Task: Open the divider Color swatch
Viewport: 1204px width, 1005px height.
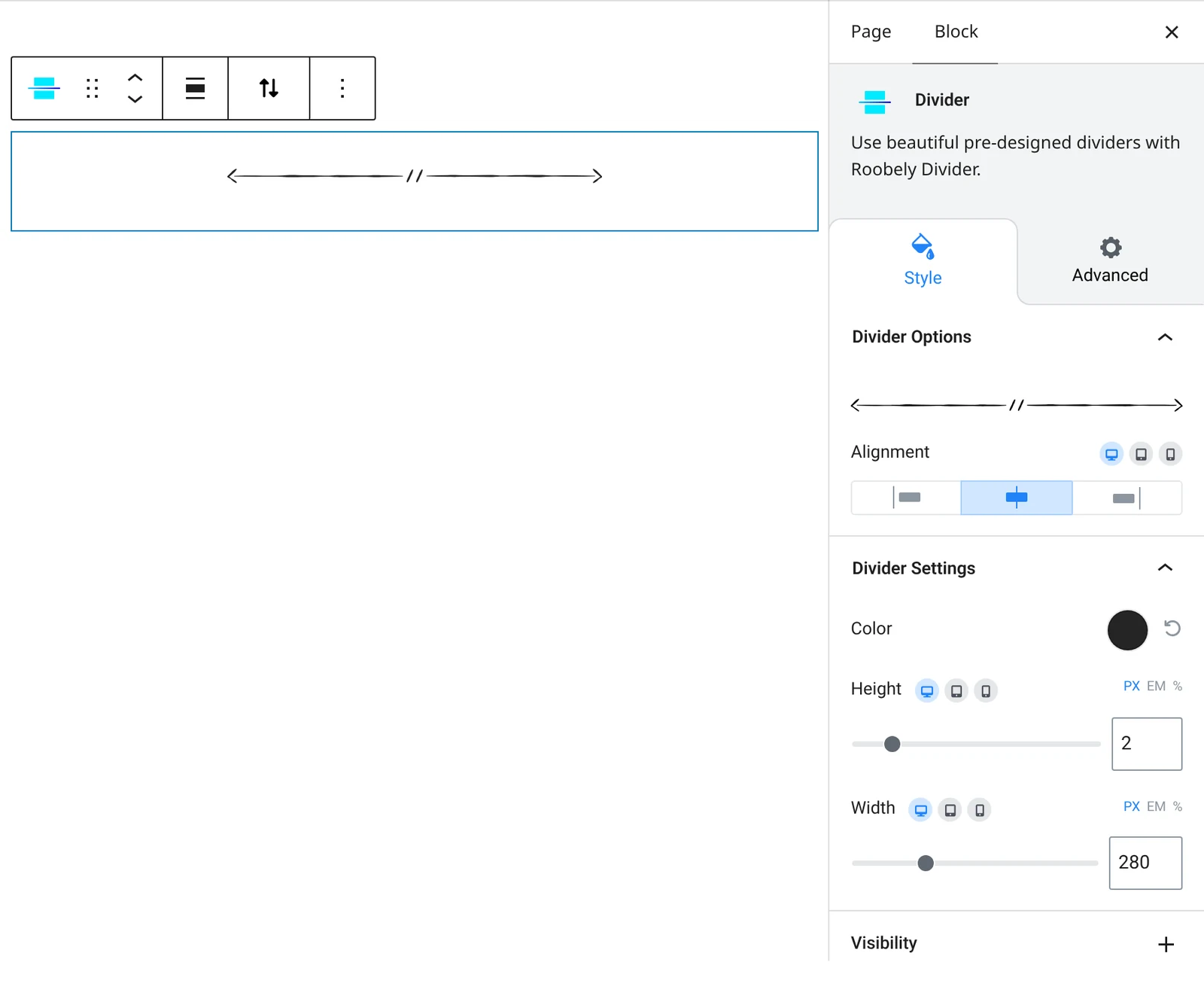Action: (1127, 630)
